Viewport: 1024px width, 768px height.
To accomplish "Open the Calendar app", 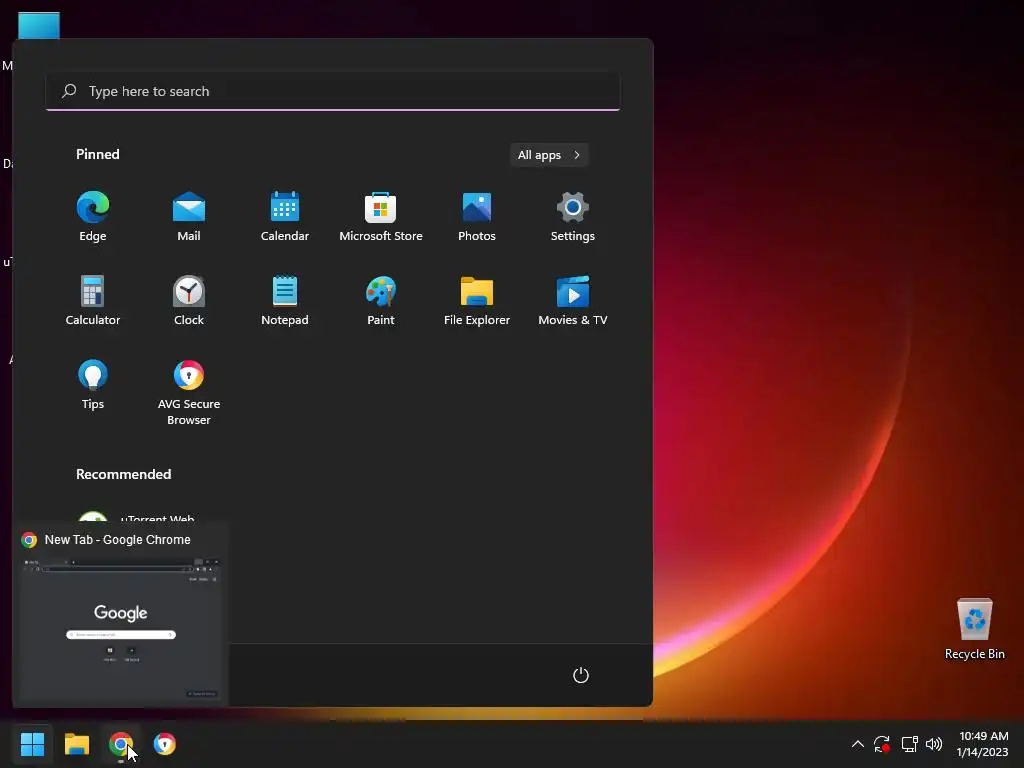I will coord(285,217).
